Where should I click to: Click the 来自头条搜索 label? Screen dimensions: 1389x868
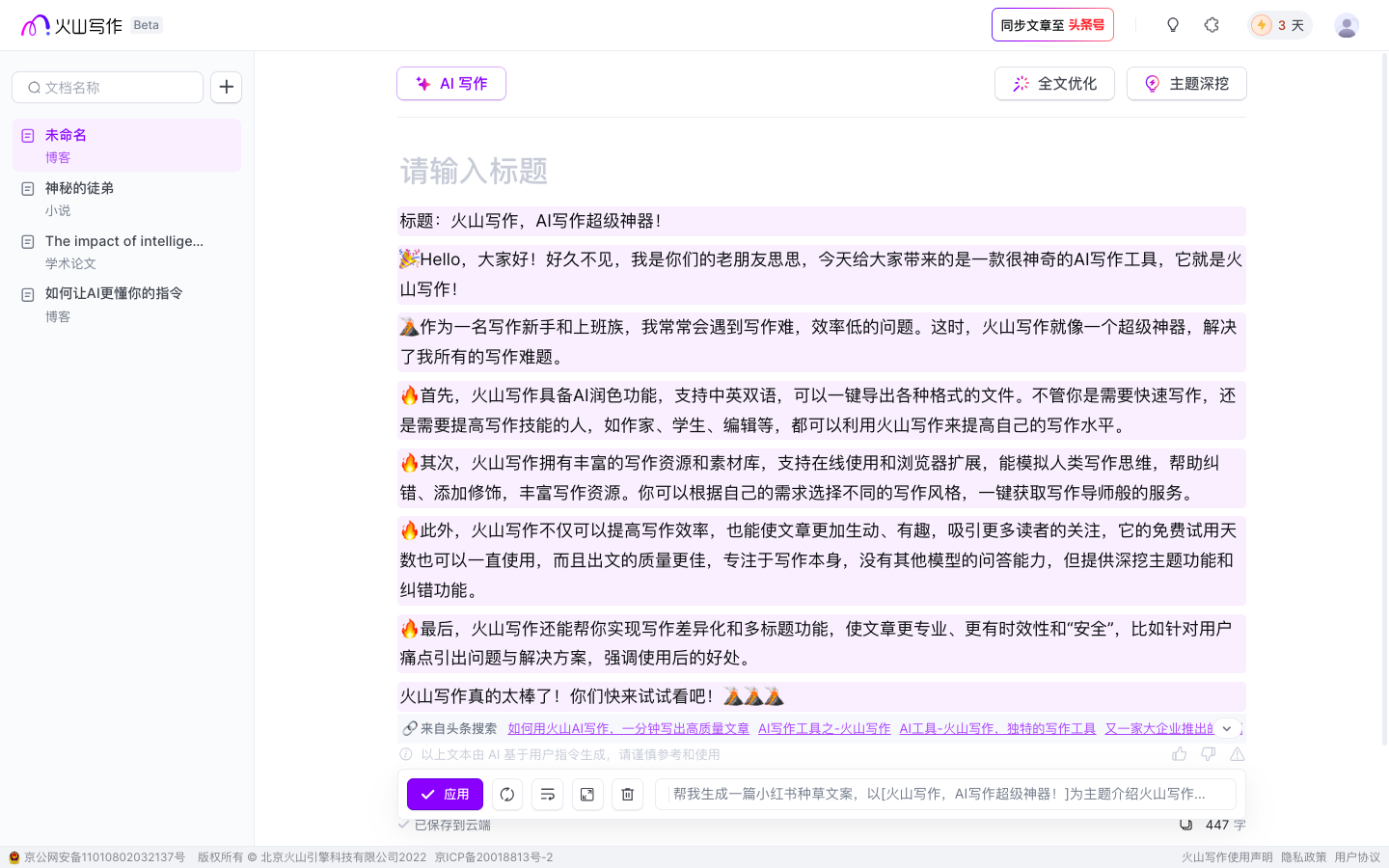point(458,728)
